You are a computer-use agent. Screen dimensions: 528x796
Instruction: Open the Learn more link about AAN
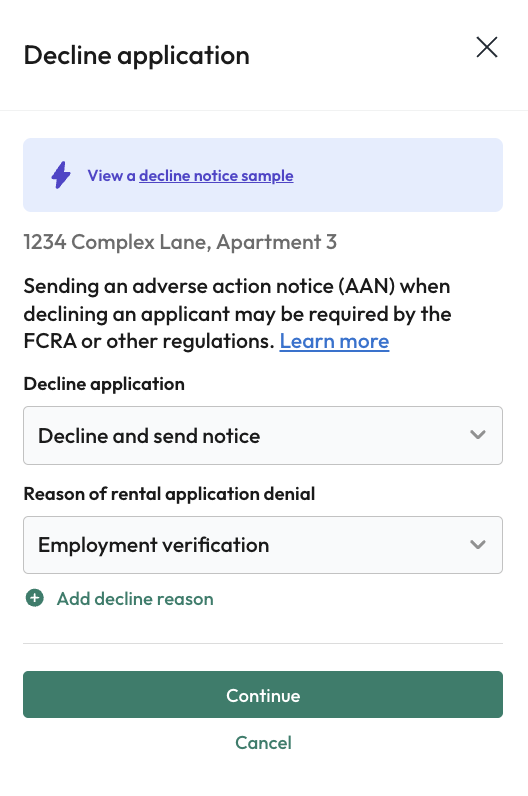(334, 341)
